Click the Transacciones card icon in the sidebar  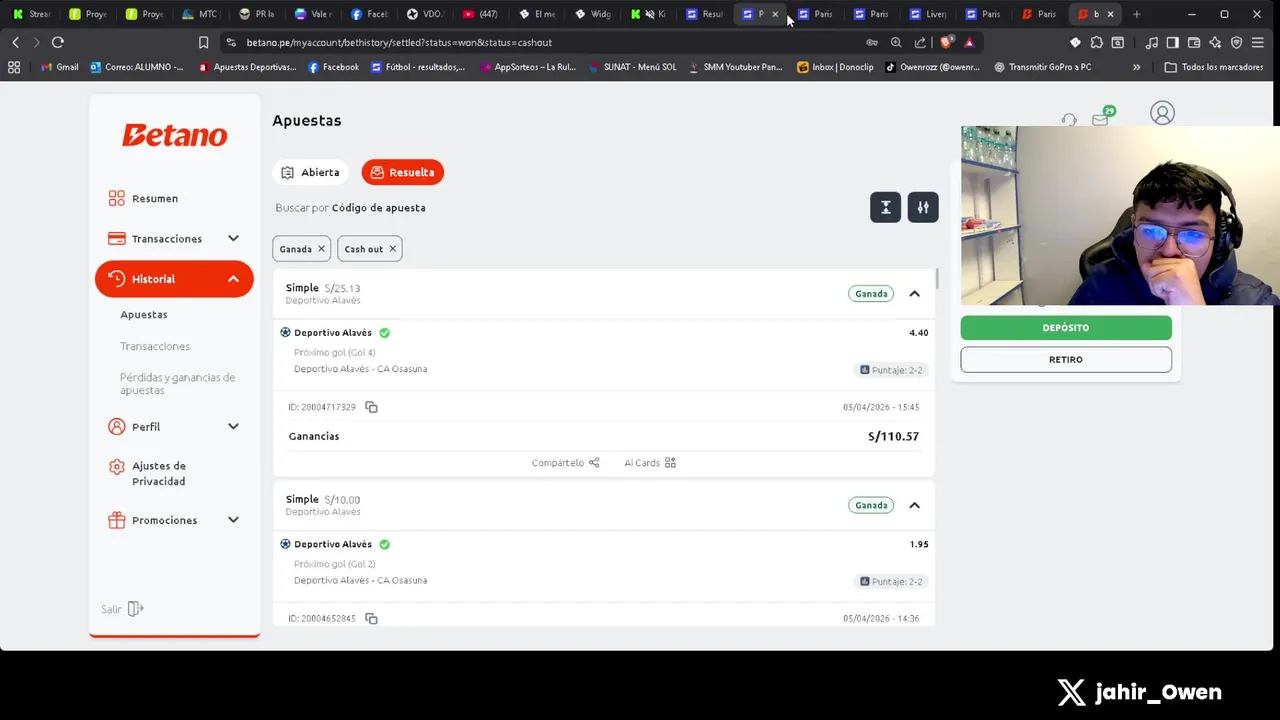tap(117, 238)
